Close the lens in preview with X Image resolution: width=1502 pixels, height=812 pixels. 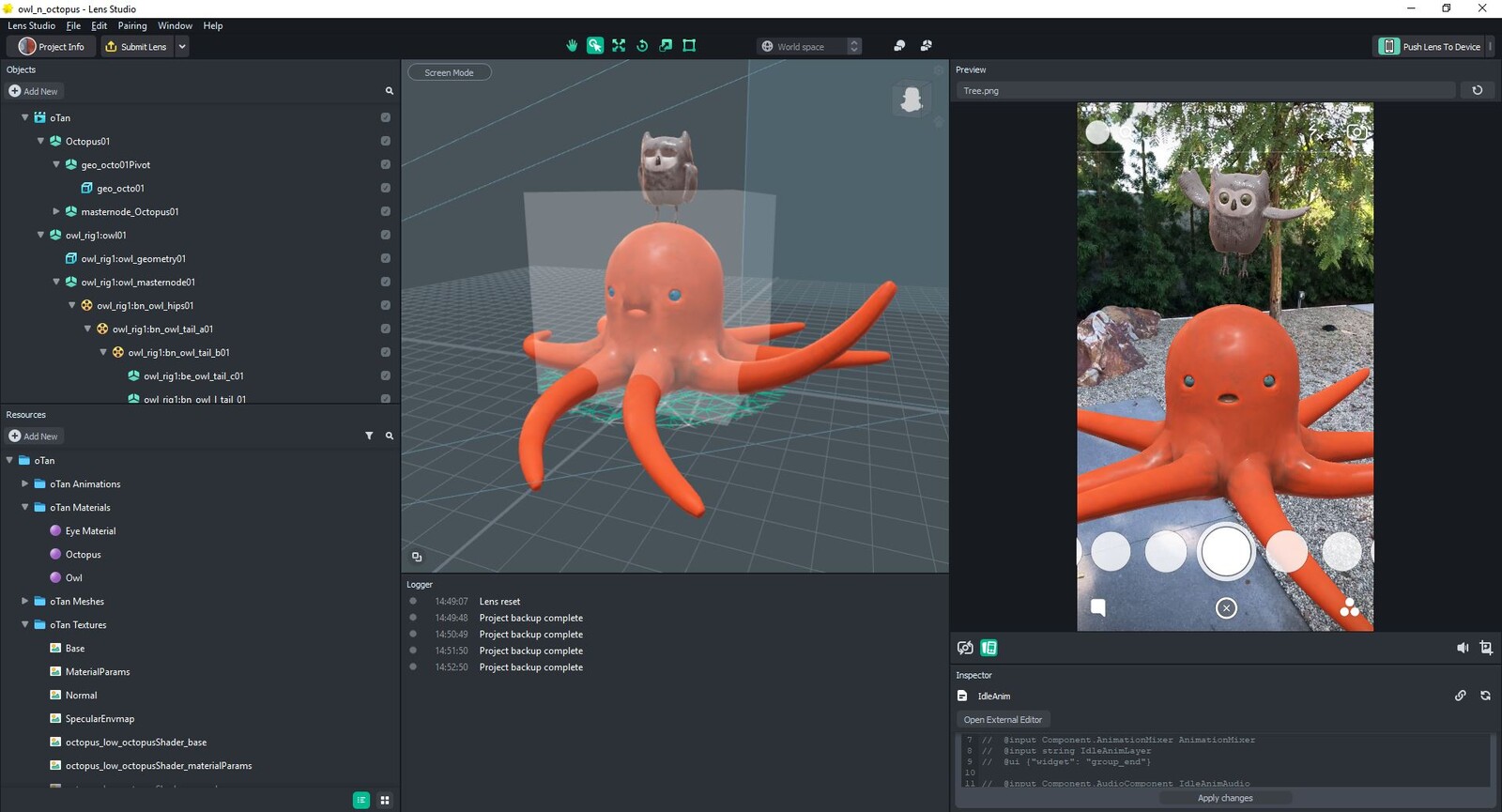[1226, 608]
